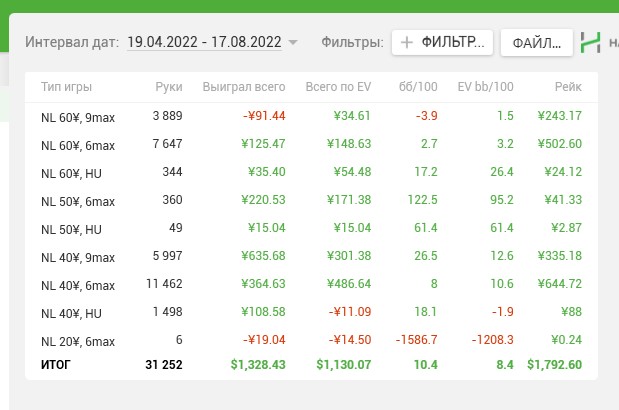Select the NL 60¥, 9max row

[311, 116]
